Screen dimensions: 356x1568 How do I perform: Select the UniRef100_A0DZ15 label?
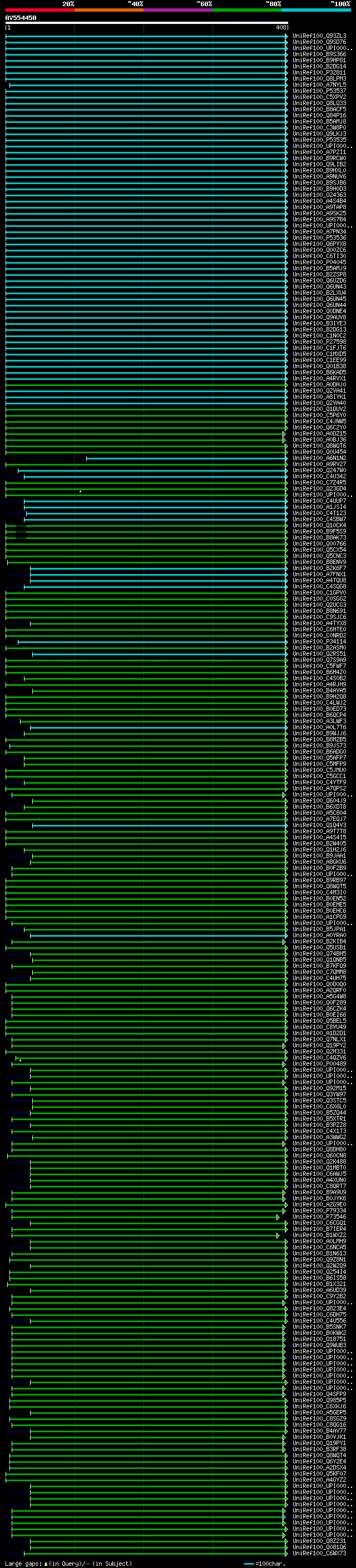(x=319, y=433)
